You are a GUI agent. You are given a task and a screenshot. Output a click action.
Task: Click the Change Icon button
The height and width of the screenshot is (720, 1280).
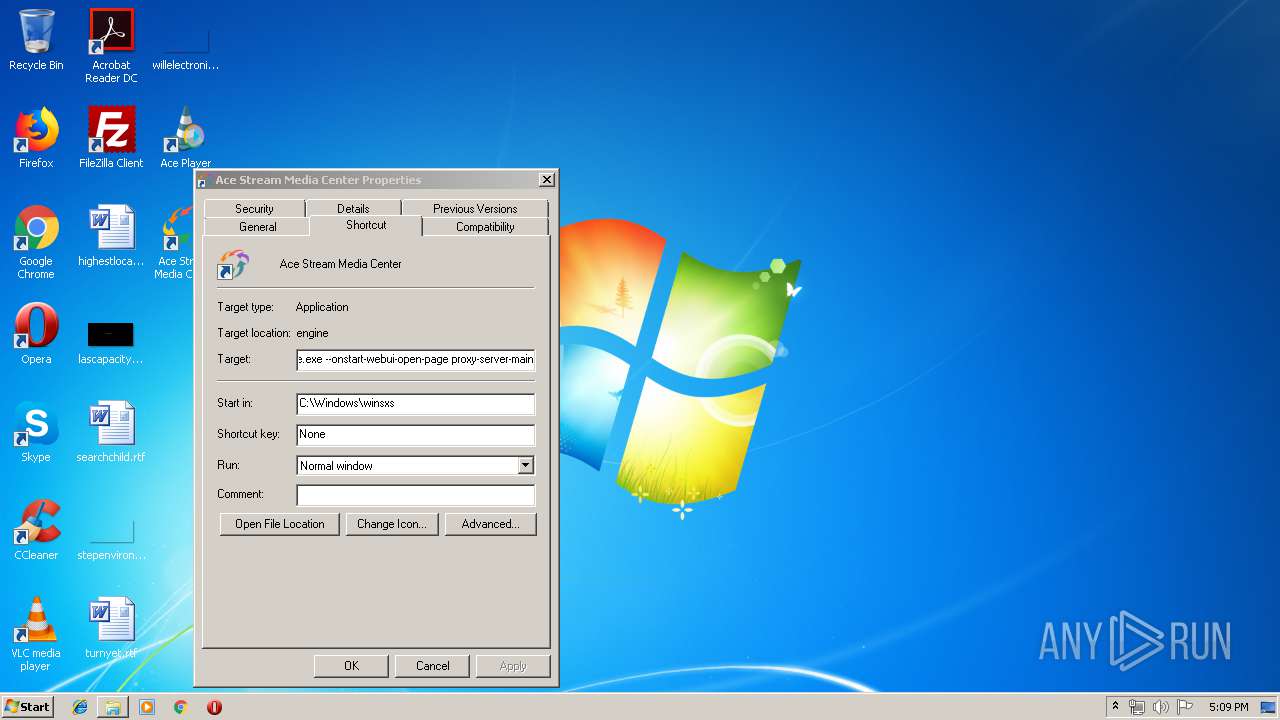[392, 524]
